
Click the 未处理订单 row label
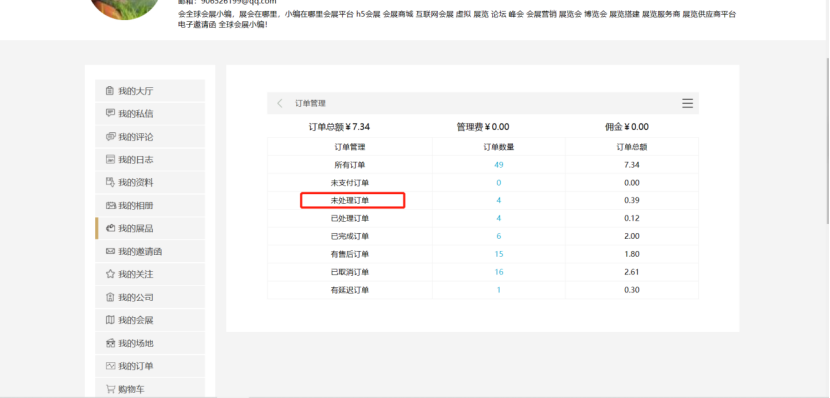click(x=350, y=200)
